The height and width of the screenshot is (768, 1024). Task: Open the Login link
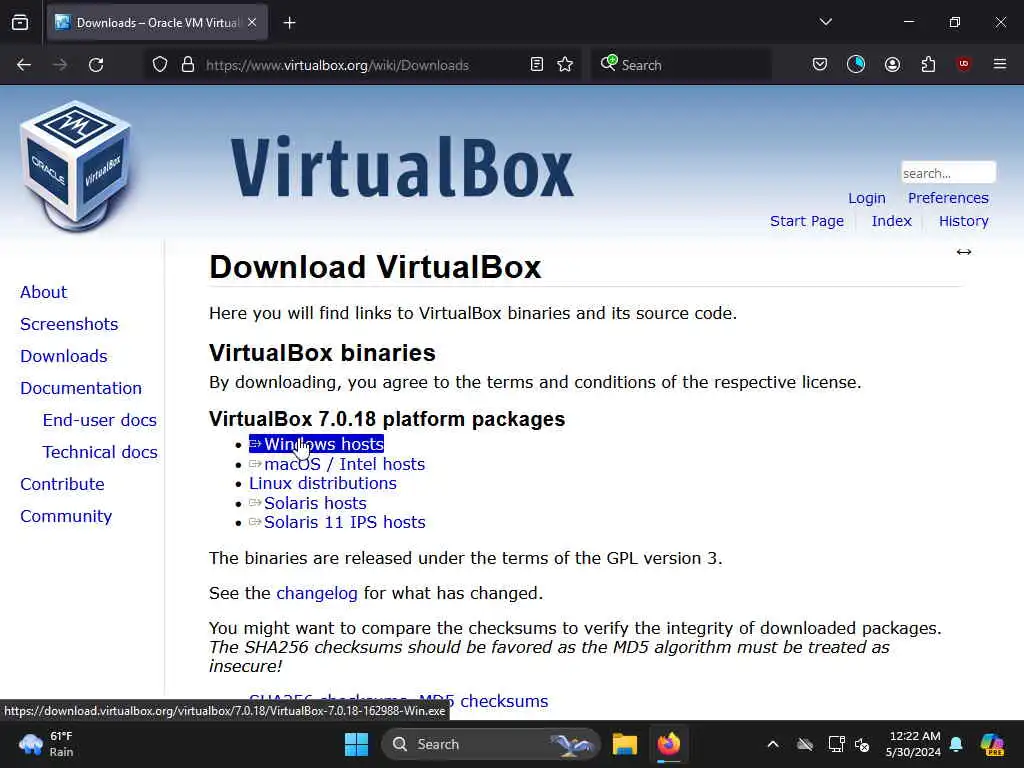click(867, 198)
